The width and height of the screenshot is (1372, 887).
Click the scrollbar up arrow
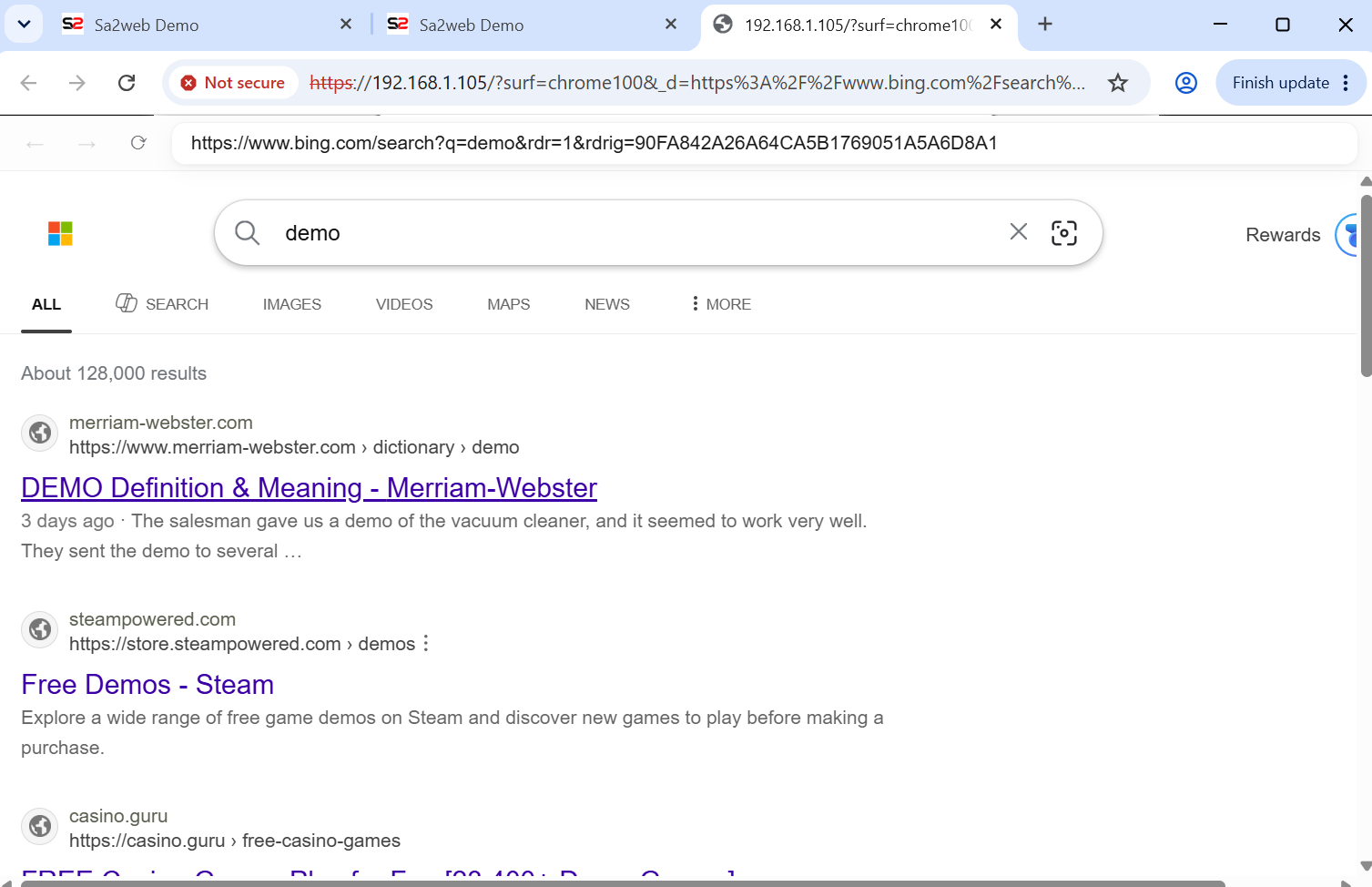click(x=1366, y=181)
